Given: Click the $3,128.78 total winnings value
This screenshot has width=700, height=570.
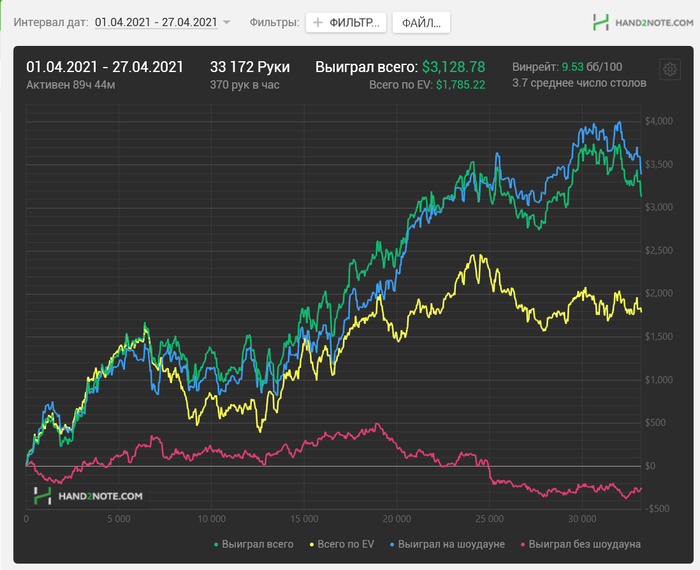Looking at the screenshot, I should click(454, 67).
